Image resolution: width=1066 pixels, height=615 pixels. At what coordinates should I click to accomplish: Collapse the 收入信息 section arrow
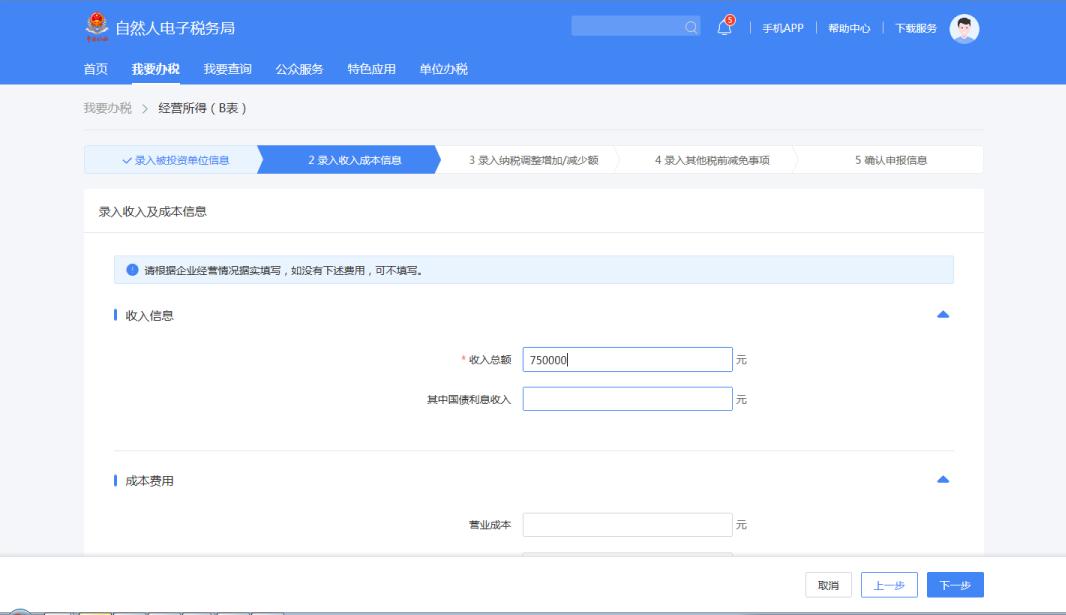tap(942, 315)
